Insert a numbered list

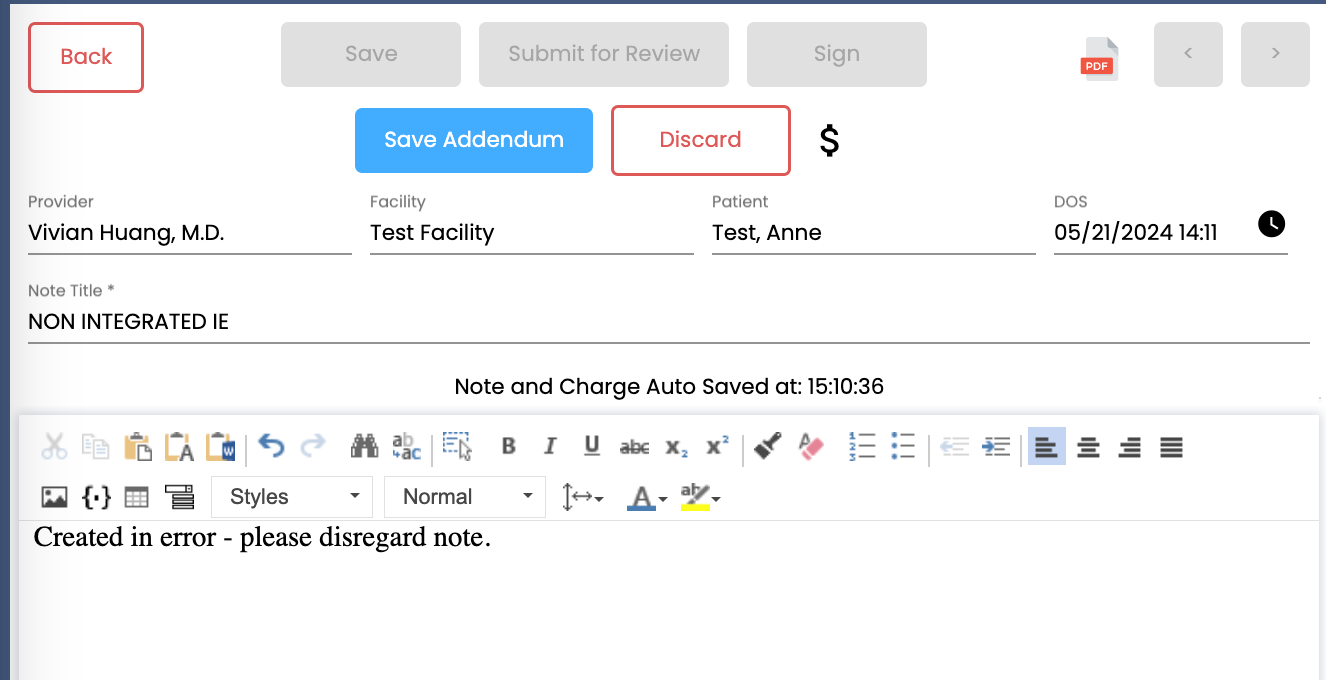[861, 447]
